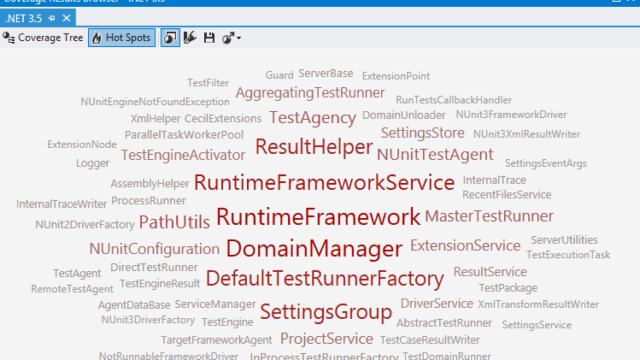
Task: Click the export coverage report icon
Action: click(228, 38)
